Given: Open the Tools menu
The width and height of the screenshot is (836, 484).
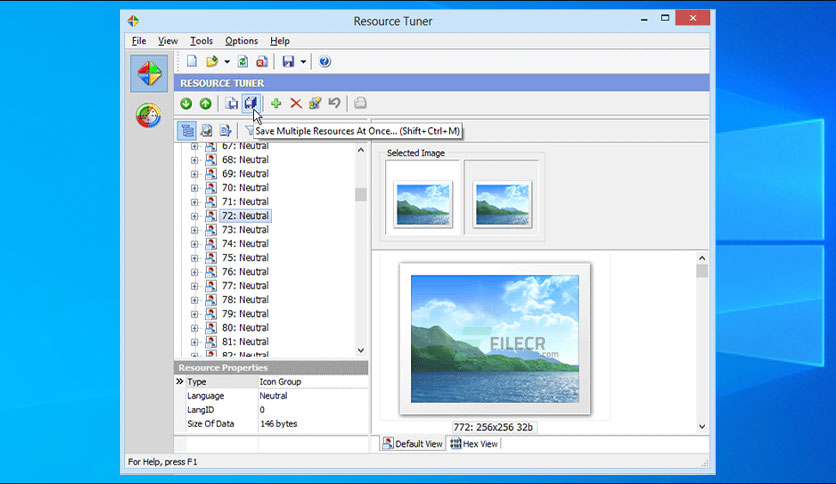Looking at the screenshot, I should [201, 41].
